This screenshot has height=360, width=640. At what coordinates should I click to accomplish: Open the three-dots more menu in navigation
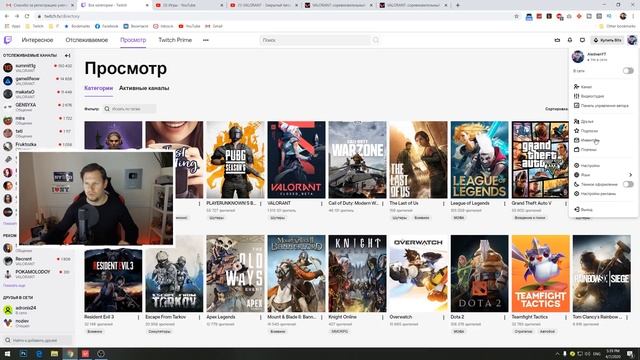pos(206,40)
